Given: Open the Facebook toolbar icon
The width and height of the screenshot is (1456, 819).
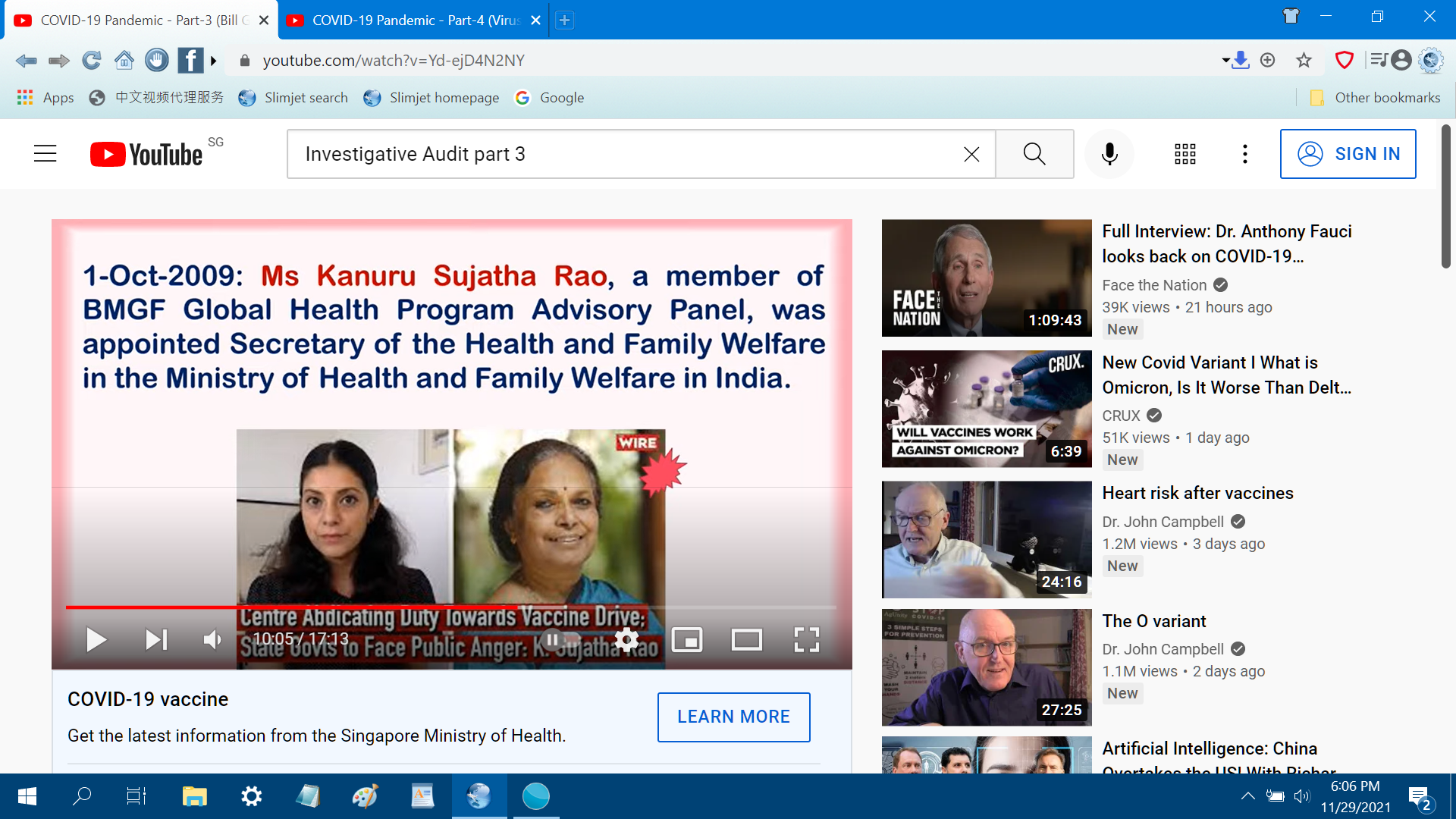Looking at the screenshot, I should pos(190,60).
